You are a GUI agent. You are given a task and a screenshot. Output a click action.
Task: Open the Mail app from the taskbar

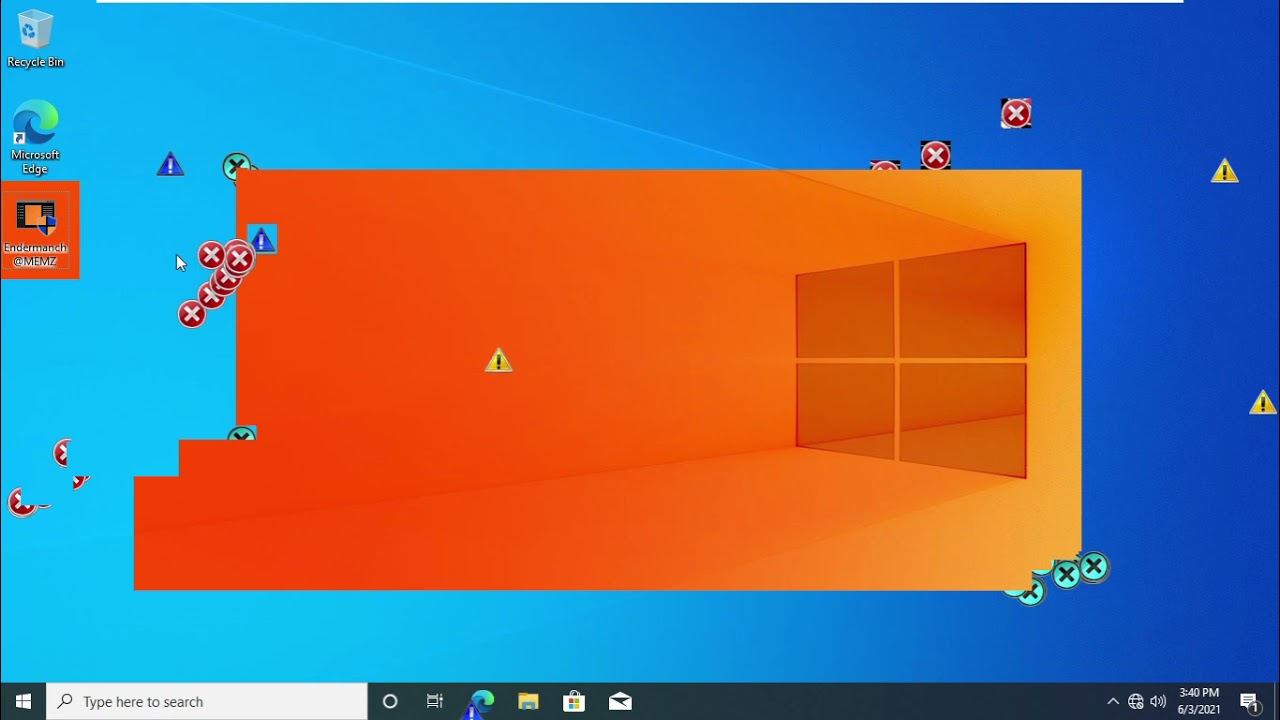[x=620, y=701]
